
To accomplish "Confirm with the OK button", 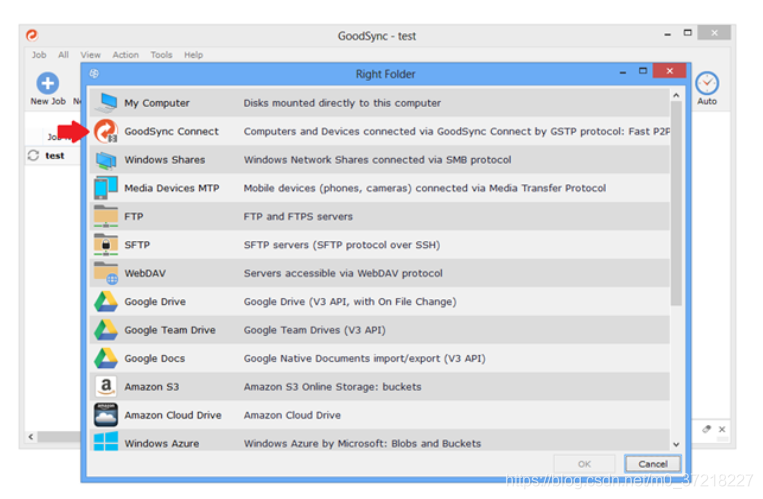I will point(584,464).
